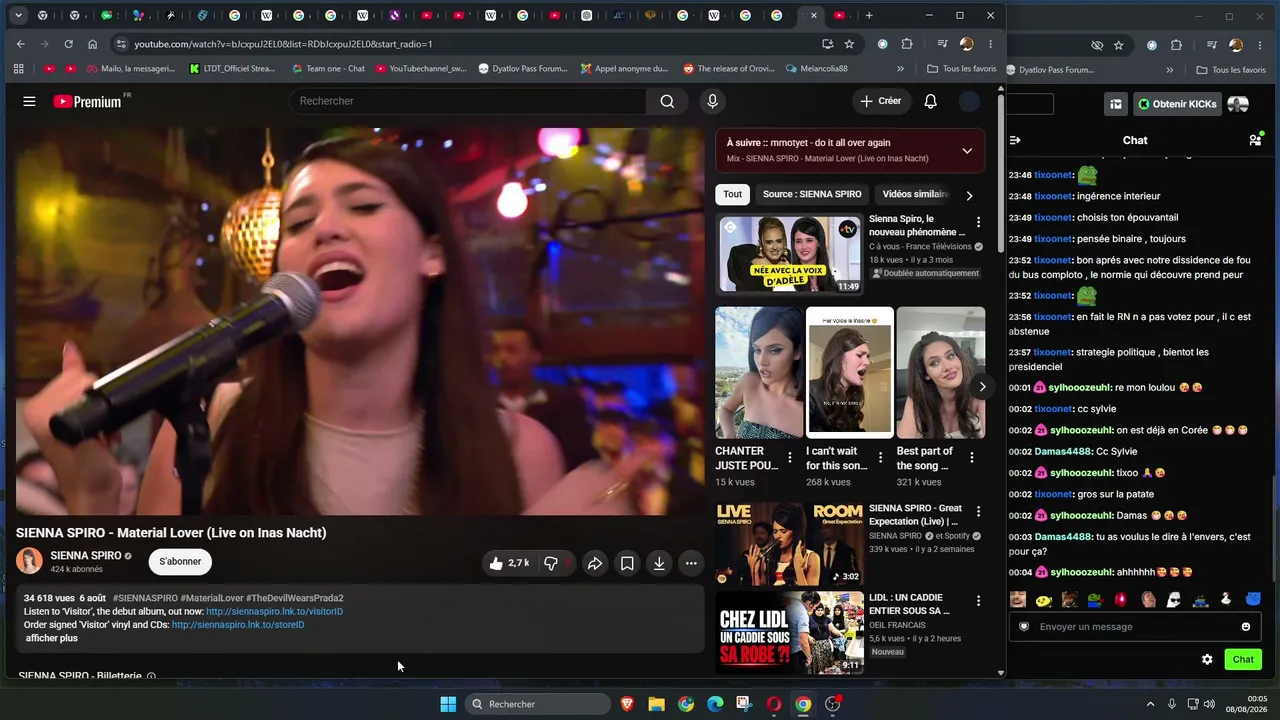Screen dimensions: 1280x720
Task: Bookmark this page with the star icon
Action: point(849,44)
